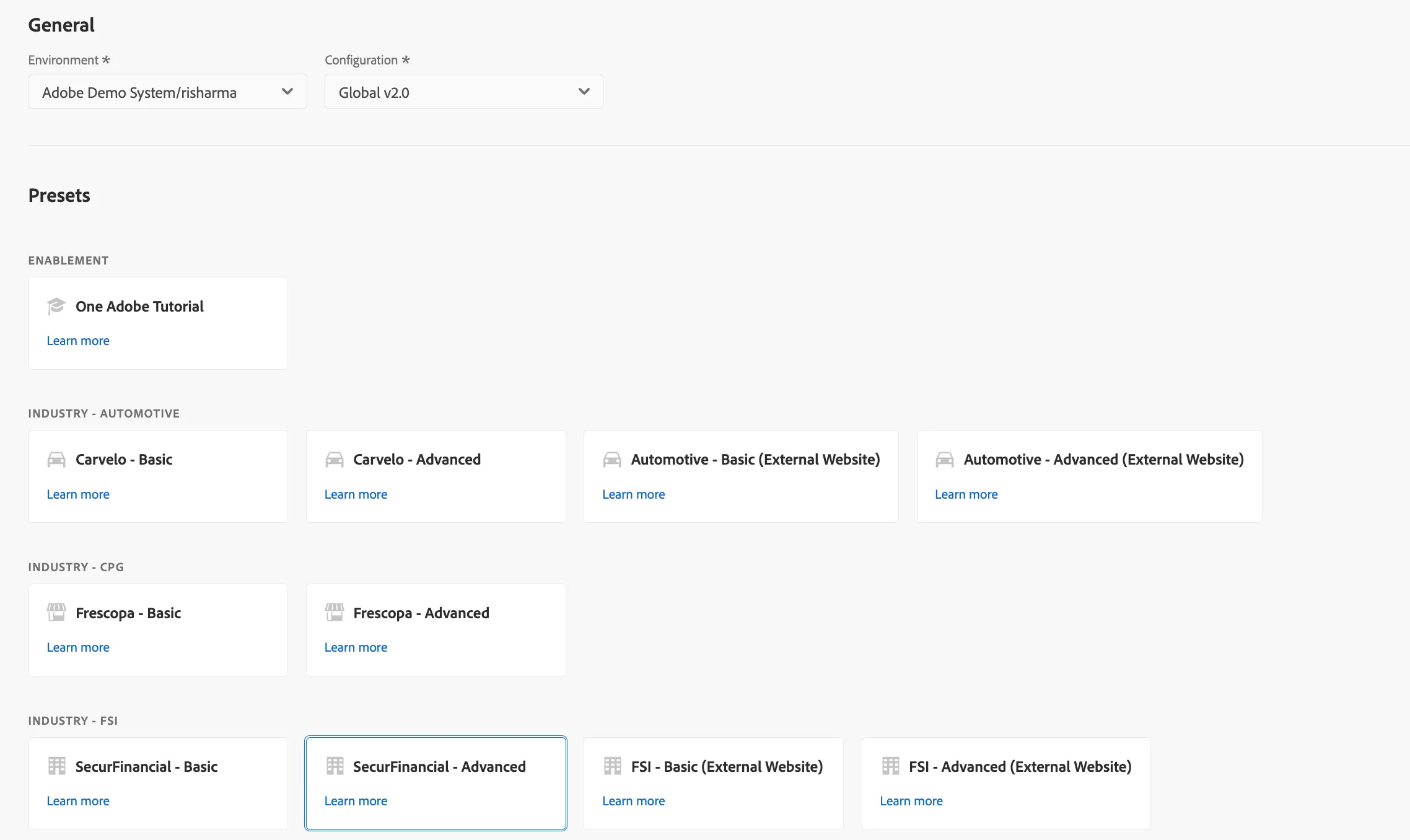Viewport: 1410px width, 840px height.
Task: Choose FSI - Advanced (External Website) title
Action: point(1020,767)
